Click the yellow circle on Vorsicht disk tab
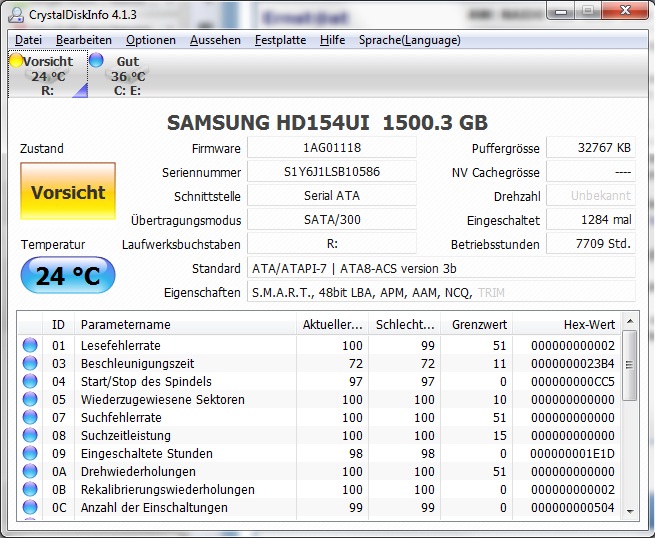 [x=16, y=60]
